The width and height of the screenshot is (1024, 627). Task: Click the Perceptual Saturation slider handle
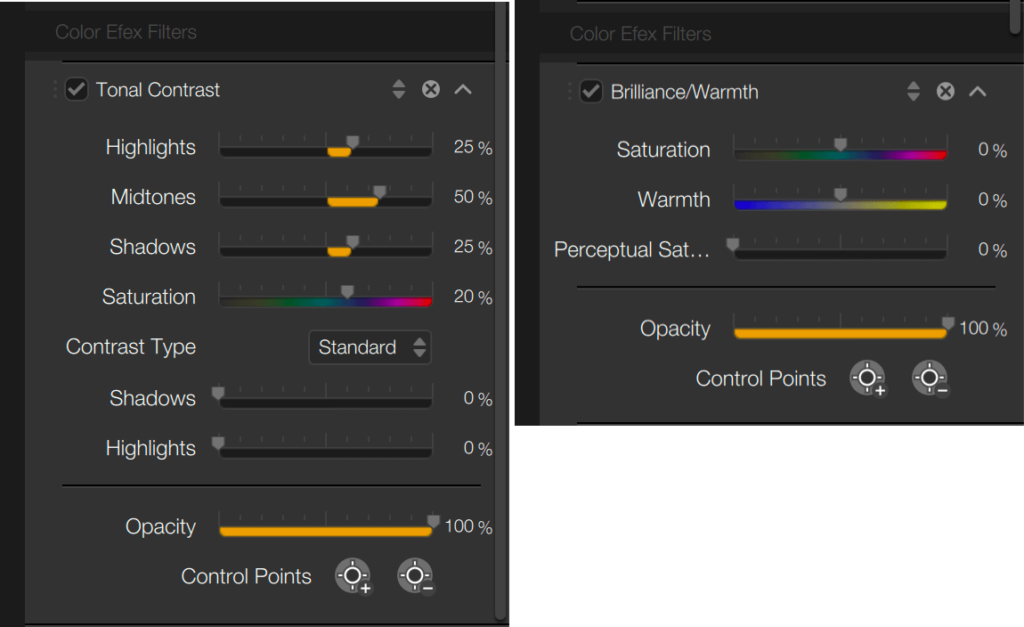733,243
